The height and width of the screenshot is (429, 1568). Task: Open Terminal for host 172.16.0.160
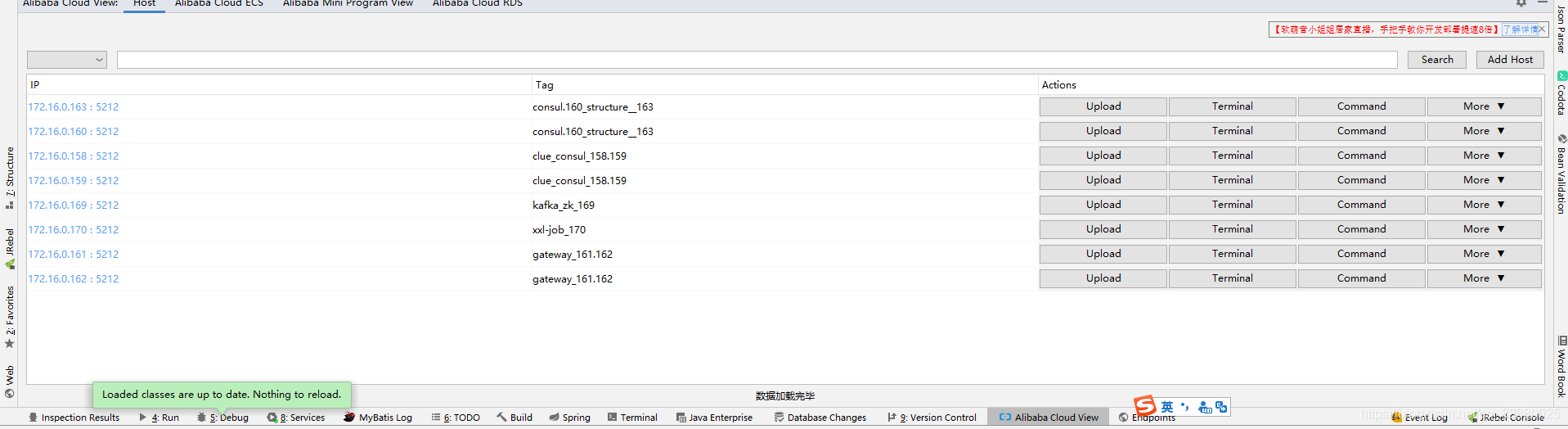point(1233,131)
